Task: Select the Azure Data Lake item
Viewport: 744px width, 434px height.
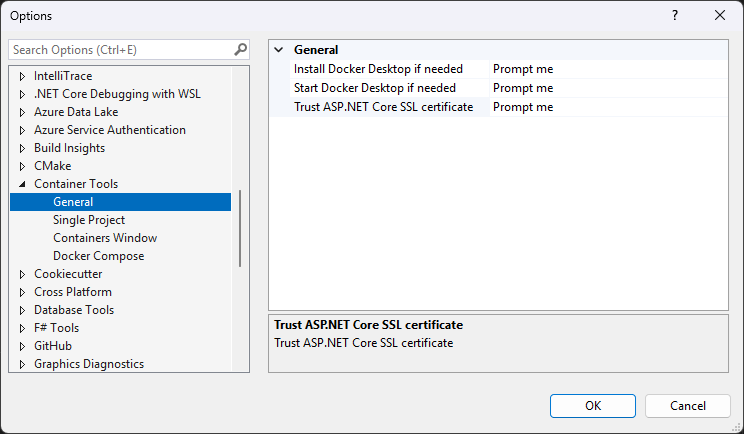Action: [x=76, y=112]
